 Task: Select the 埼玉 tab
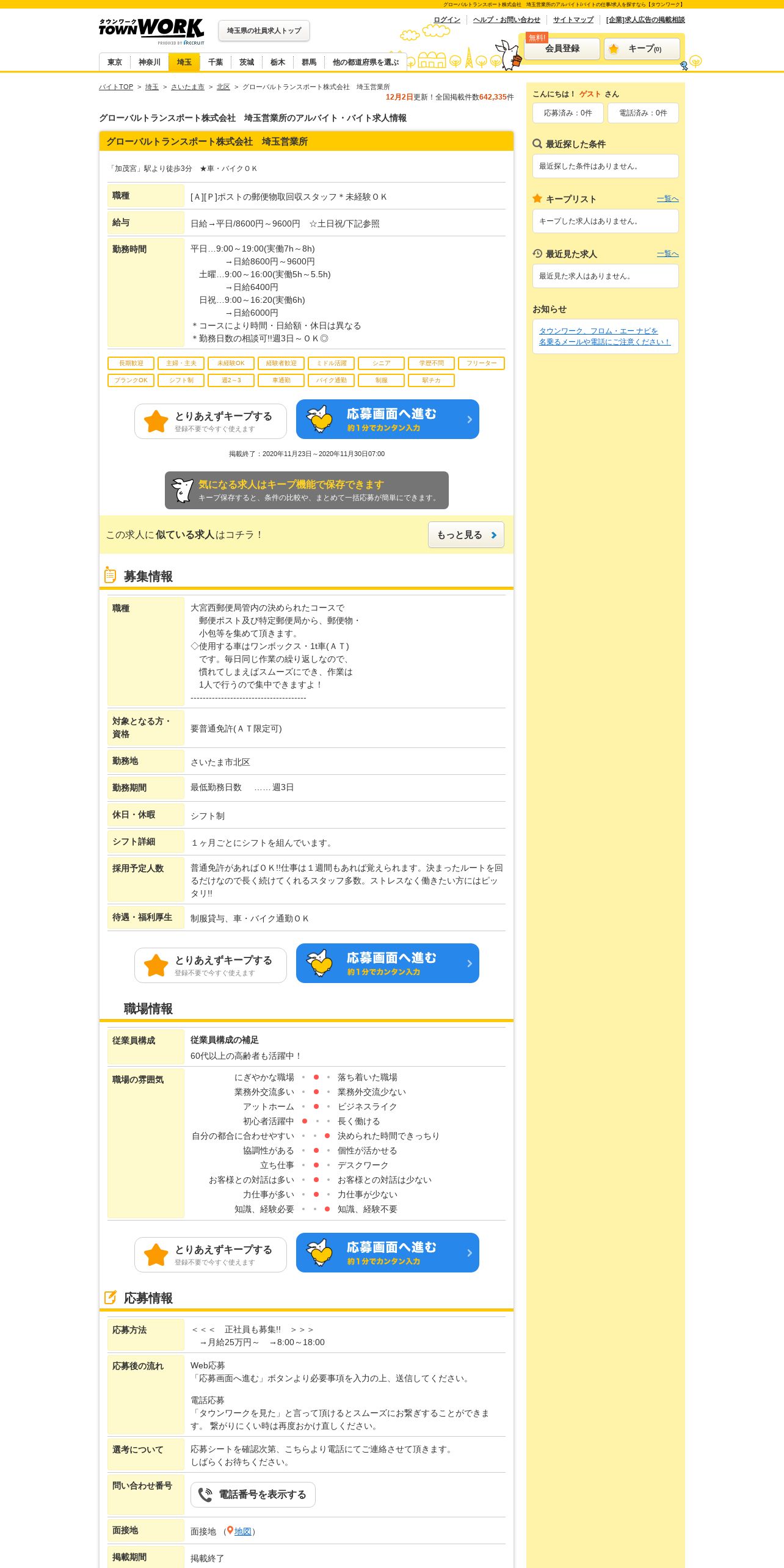click(x=184, y=62)
